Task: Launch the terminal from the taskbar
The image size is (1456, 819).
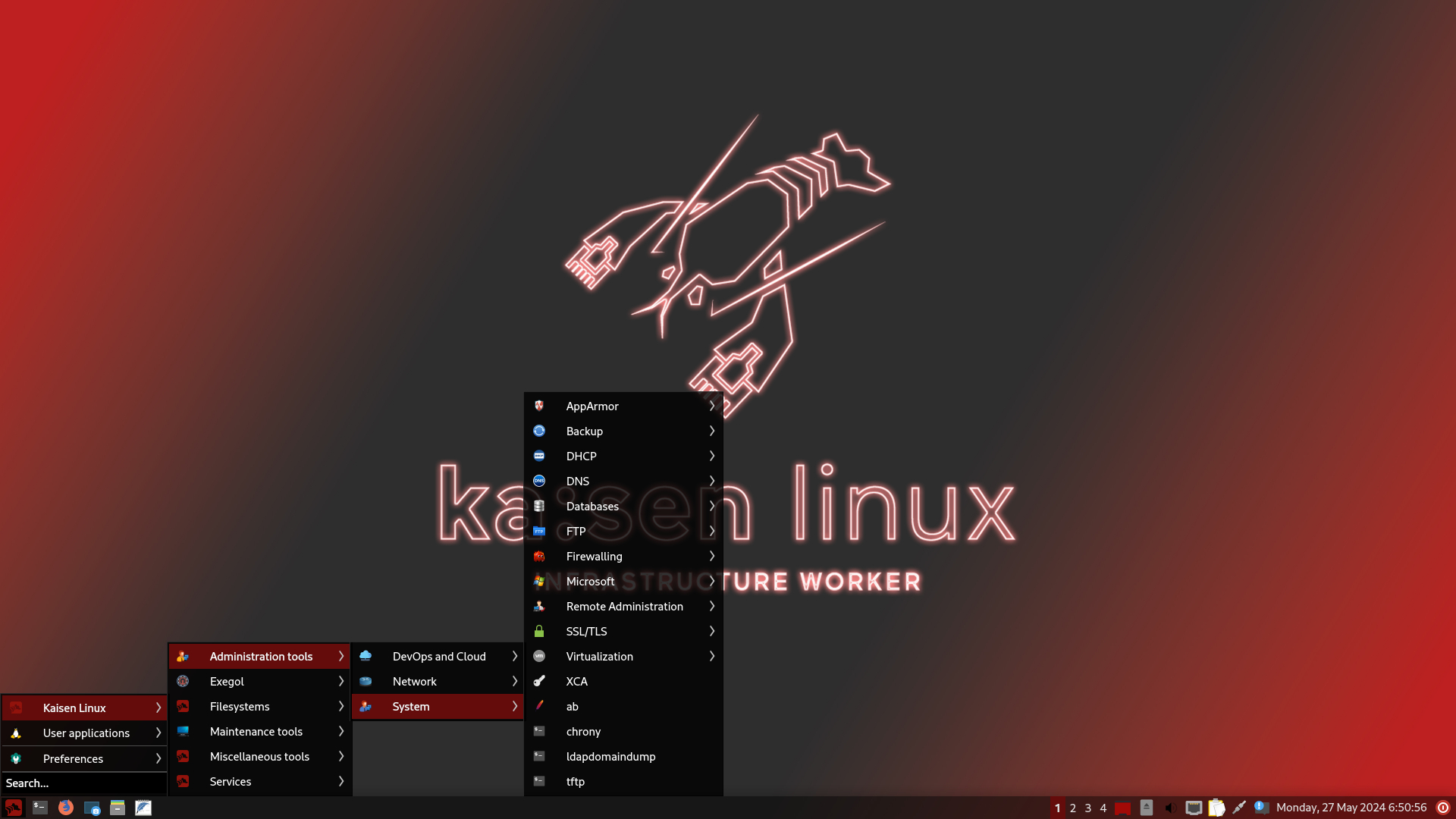Action: pos(40,808)
